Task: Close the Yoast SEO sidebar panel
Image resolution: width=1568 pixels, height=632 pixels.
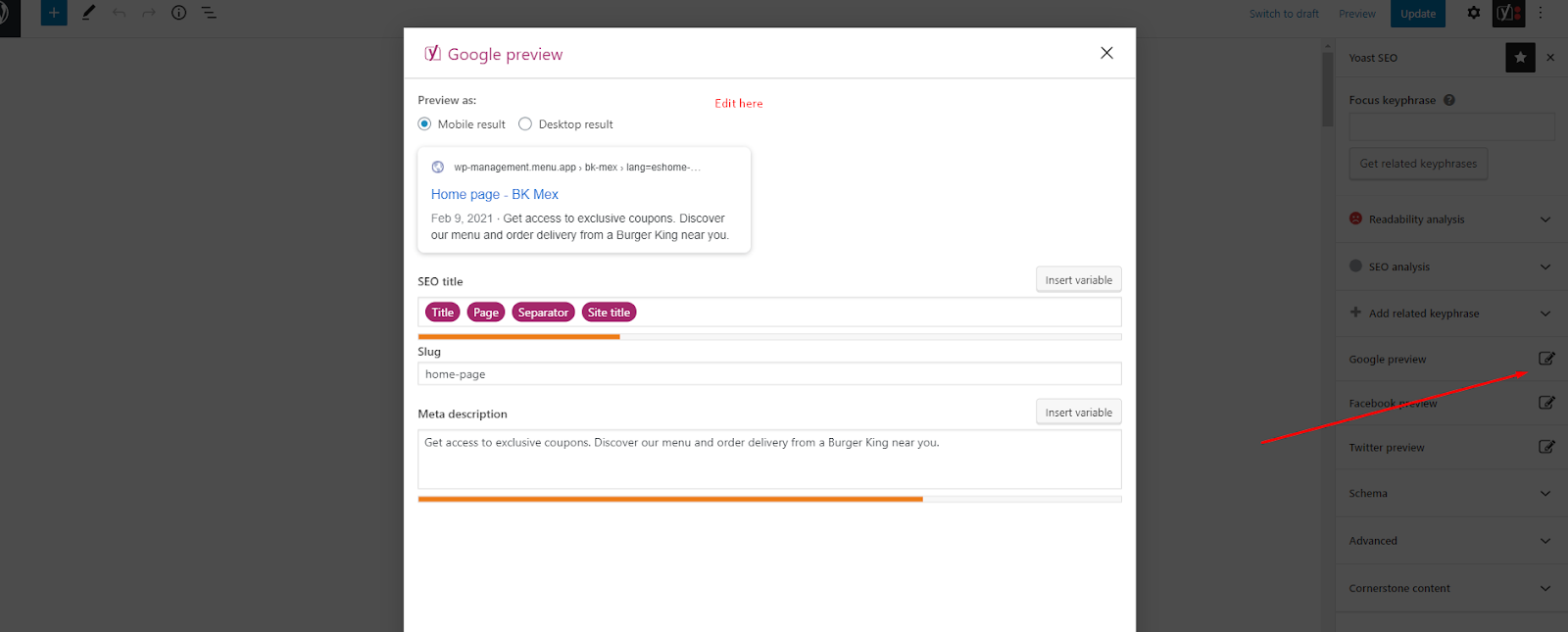Action: point(1550,58)
